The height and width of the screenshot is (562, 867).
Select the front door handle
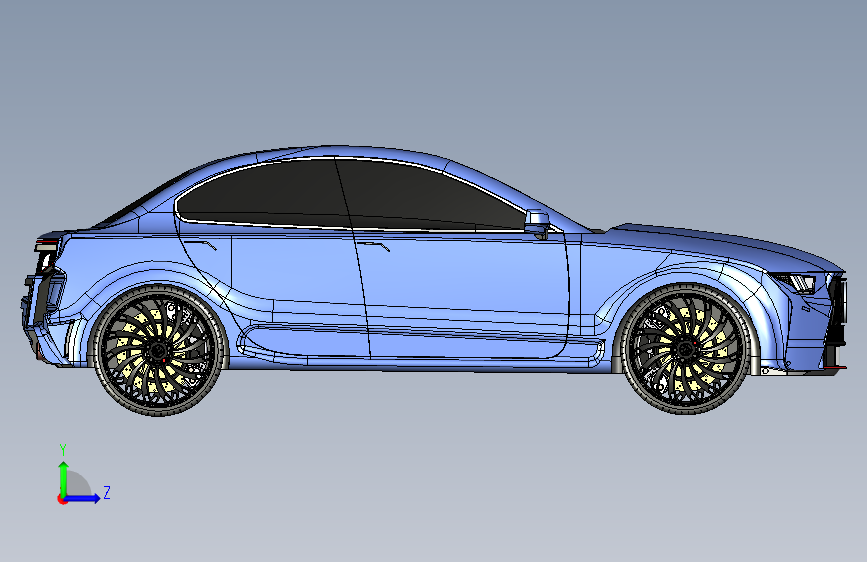[373, 246]
